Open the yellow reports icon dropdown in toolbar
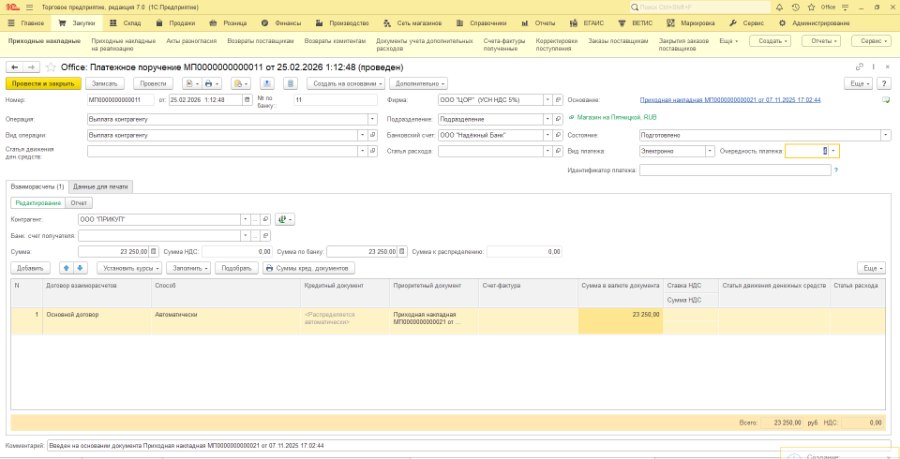The width and height of the screenshot is (900, 459). (239, 84)
